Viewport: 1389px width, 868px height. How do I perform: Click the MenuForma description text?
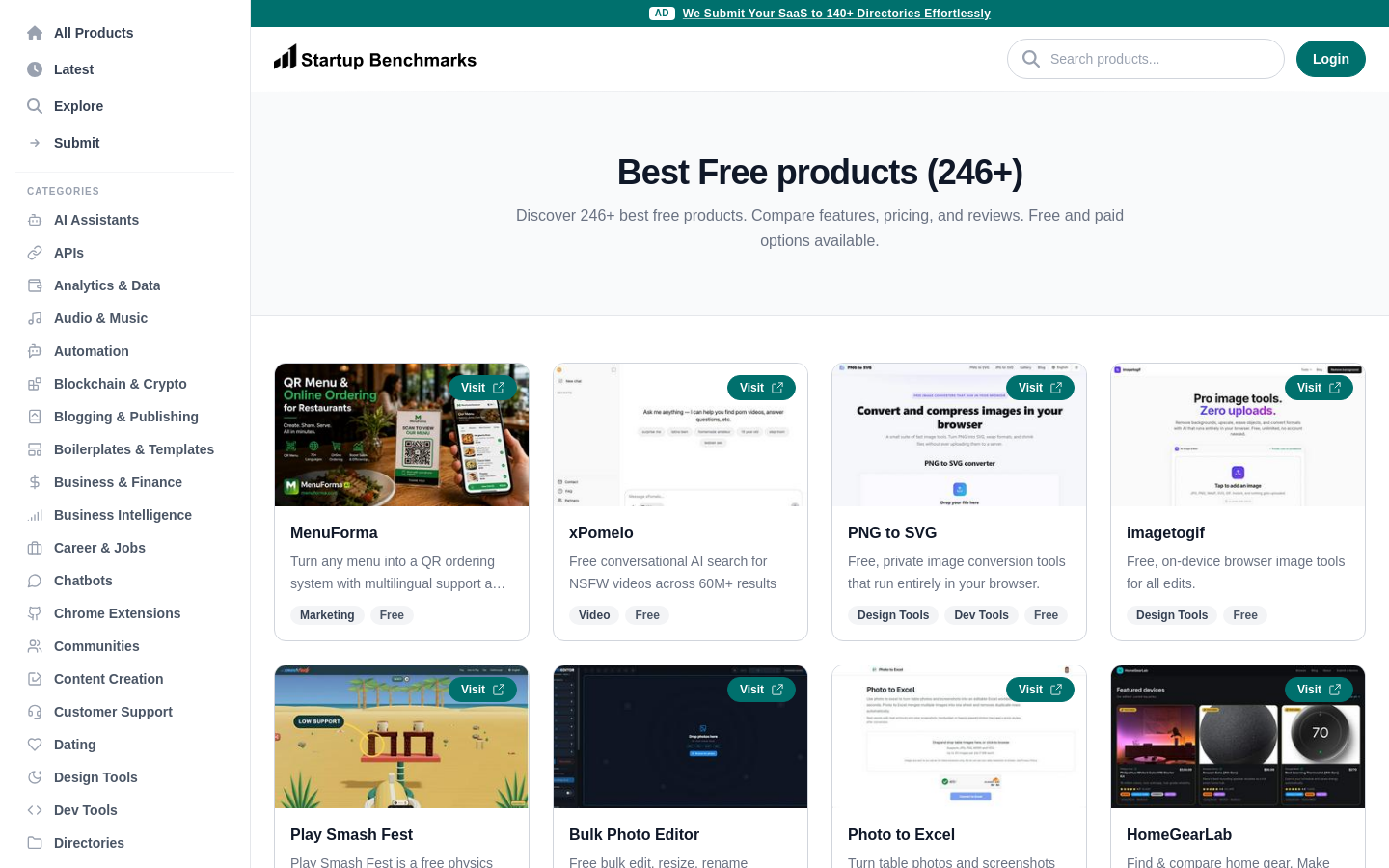398,573
